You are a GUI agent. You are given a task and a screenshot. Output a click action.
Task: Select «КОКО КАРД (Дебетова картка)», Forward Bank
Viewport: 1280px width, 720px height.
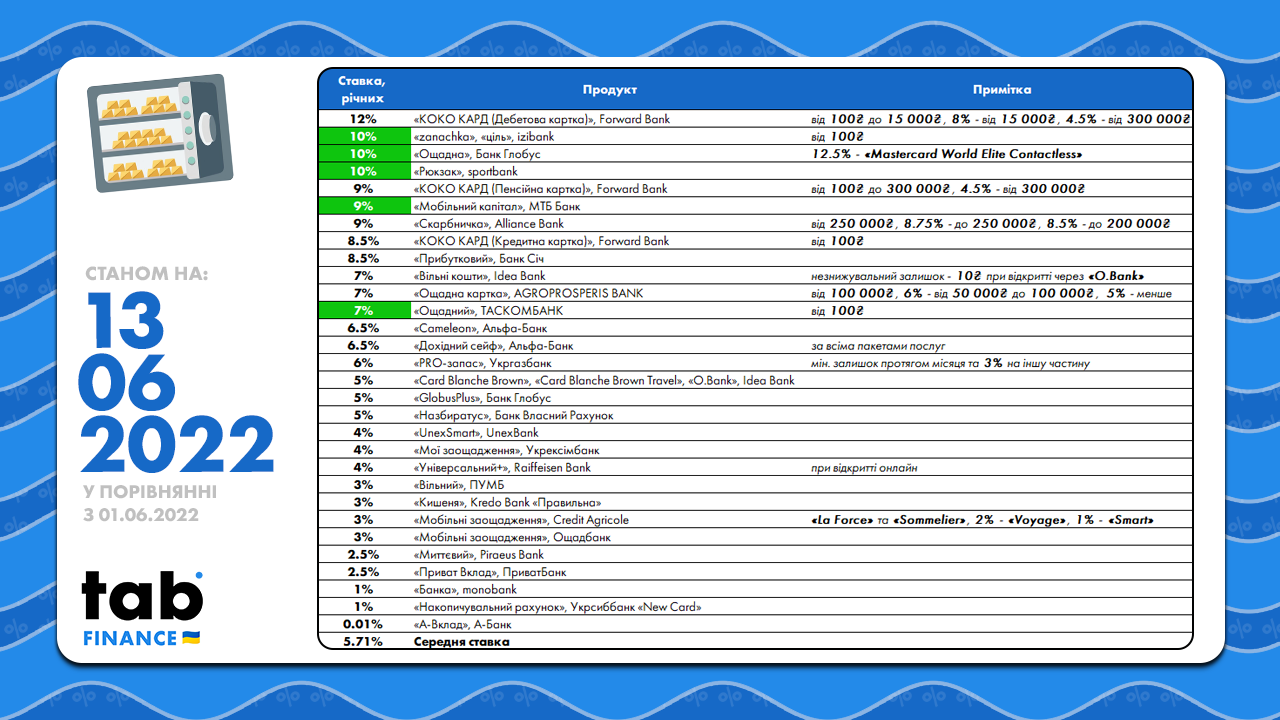(541, 119)
